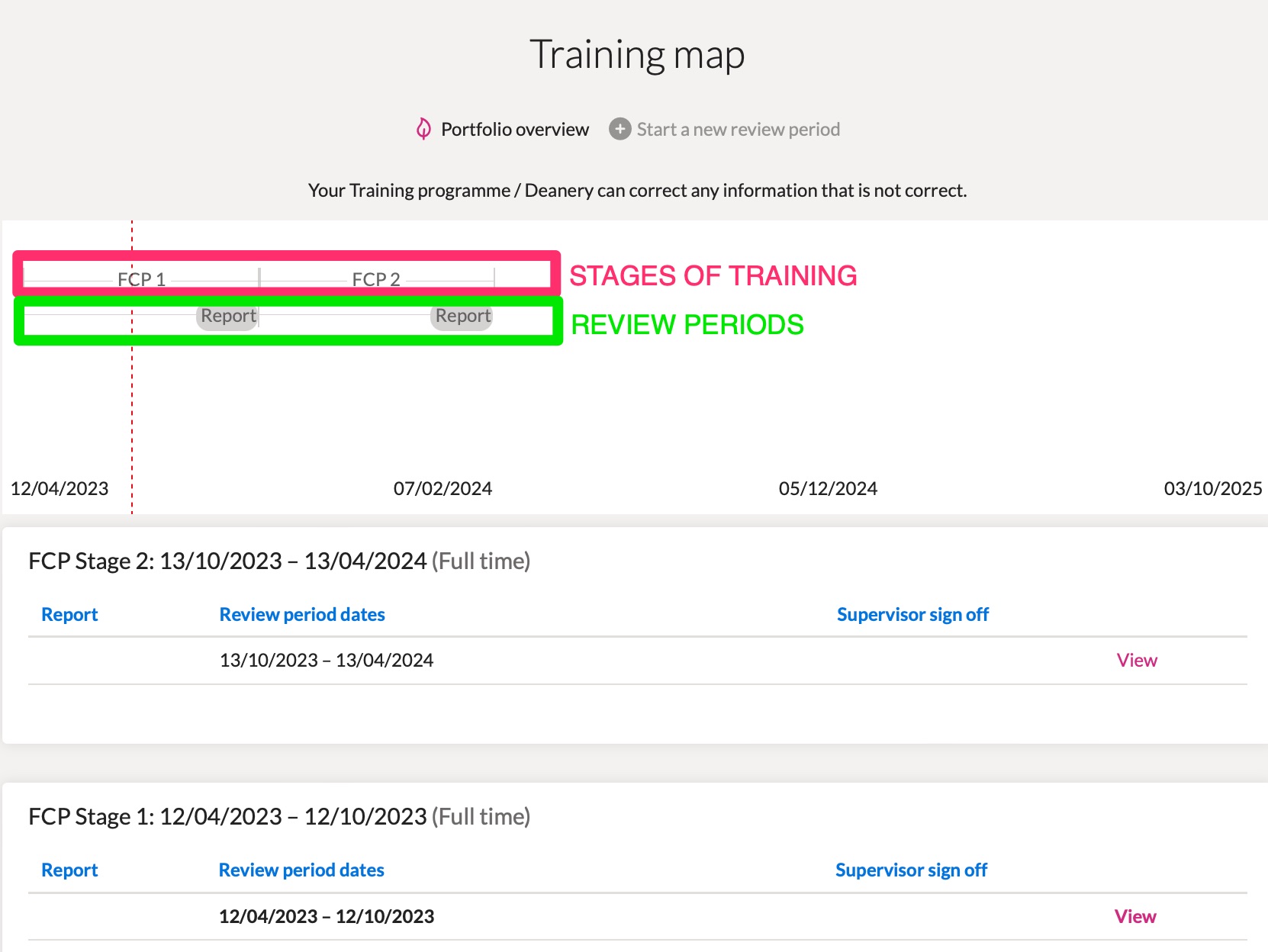Click the FCP Stage 2 section heading
1268x952 pixels.
(279, 561)
